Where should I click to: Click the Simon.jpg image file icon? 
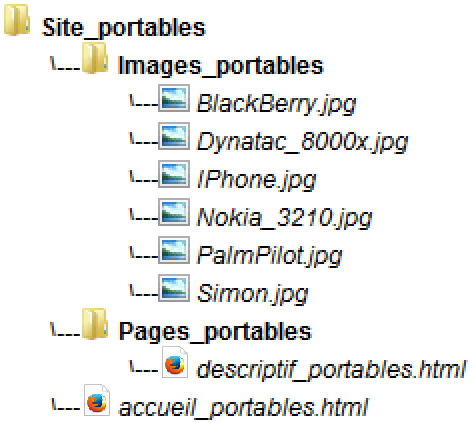174,288
